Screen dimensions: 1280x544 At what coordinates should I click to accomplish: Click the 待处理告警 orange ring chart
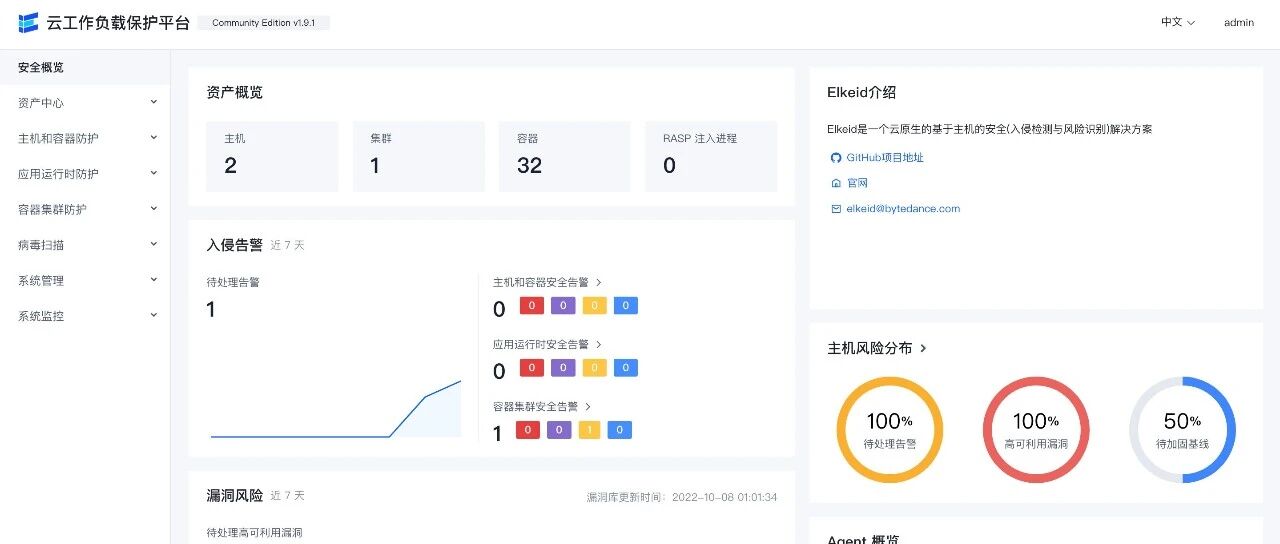pyautogui.click(x=890, y=430)
